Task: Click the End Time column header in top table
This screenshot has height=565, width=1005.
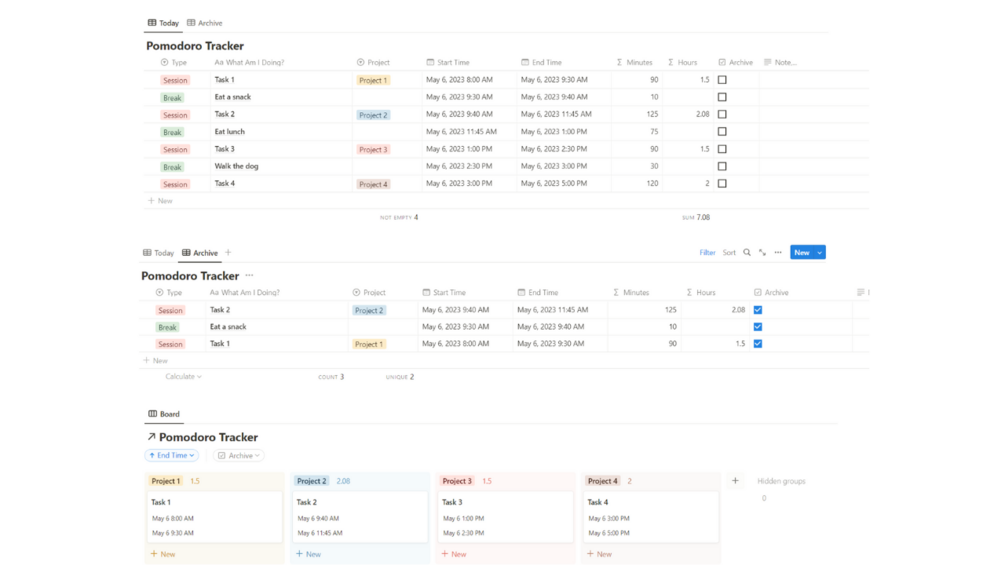Action: 542,62
